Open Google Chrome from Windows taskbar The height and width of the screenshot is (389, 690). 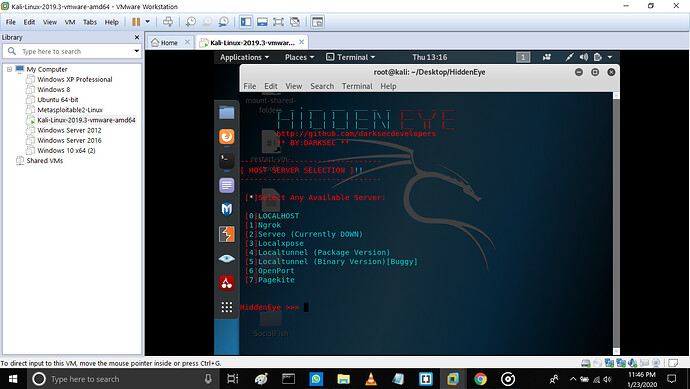(480, 379)
